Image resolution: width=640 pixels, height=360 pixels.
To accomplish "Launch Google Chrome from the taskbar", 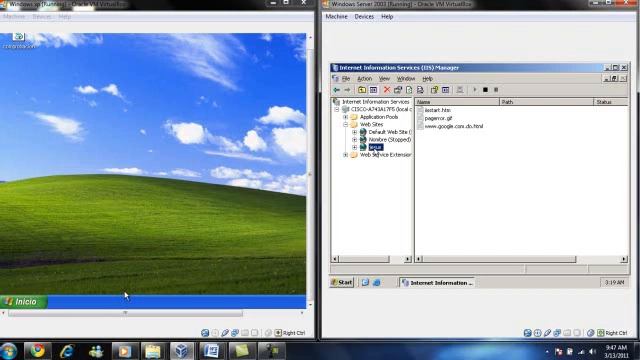I will (38, 351).
